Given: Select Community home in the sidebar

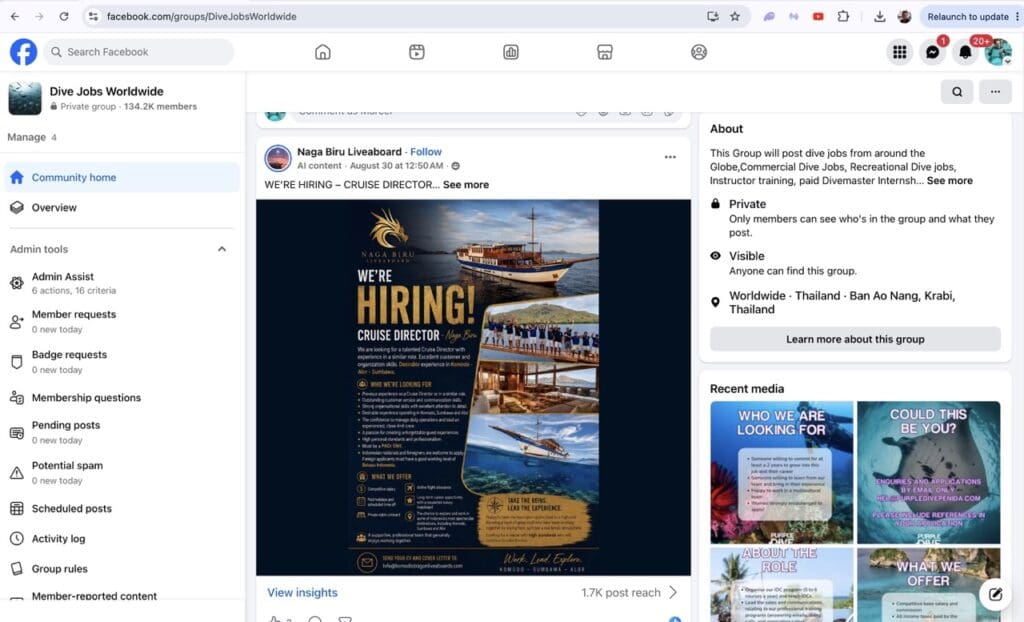Looking at the screenshot, I should pyautogui.click(x=122, y=178).
